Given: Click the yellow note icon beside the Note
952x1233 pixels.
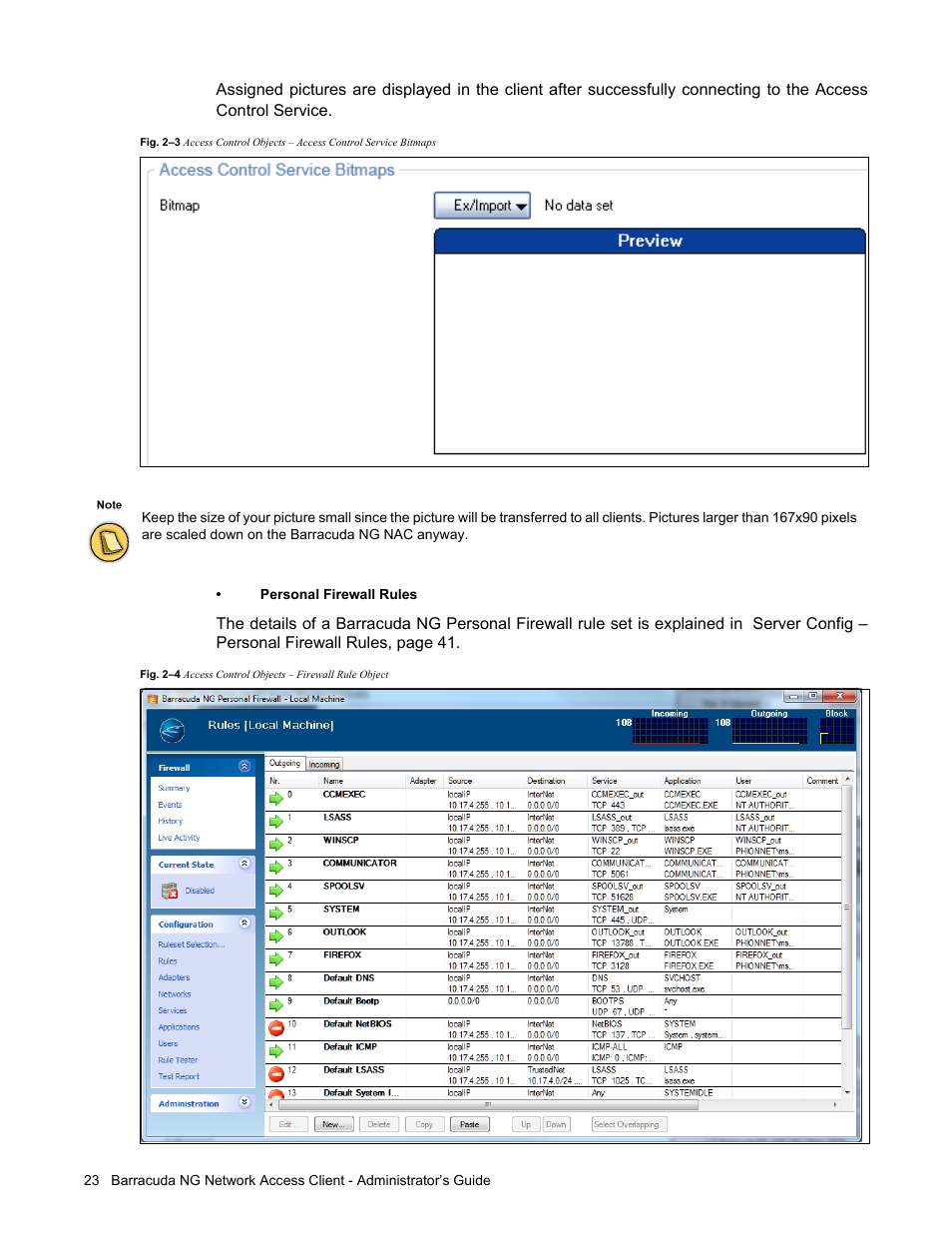Looking at the screenshot, I should pyautogui.click(x=110, y=542).
